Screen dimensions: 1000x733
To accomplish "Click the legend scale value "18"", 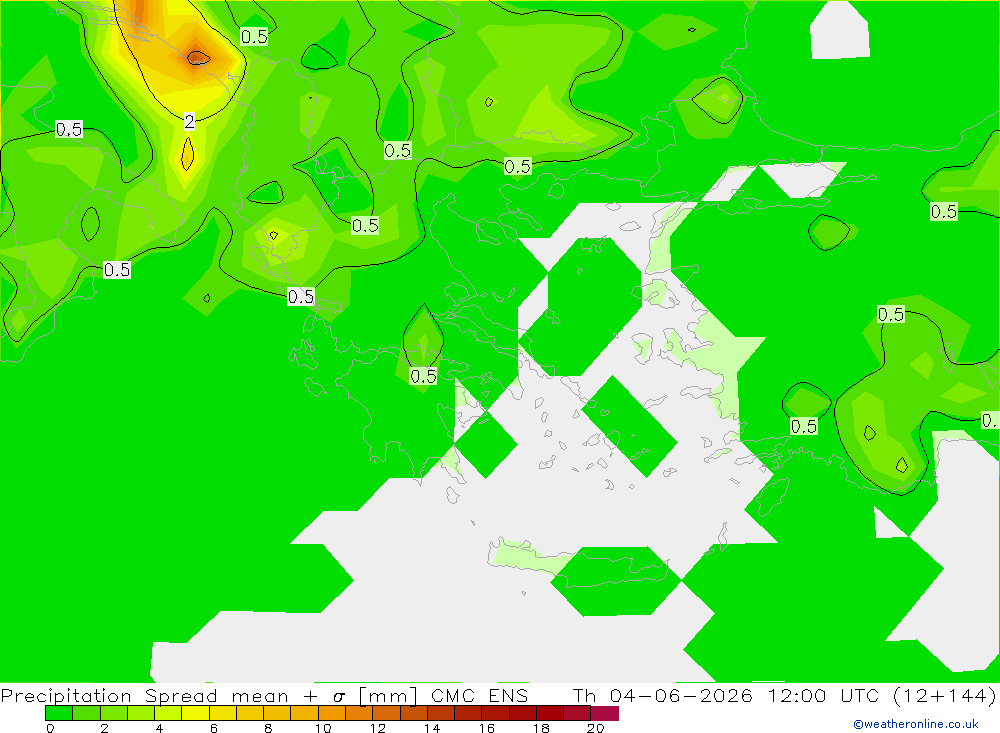I will [x=541, y=728].
